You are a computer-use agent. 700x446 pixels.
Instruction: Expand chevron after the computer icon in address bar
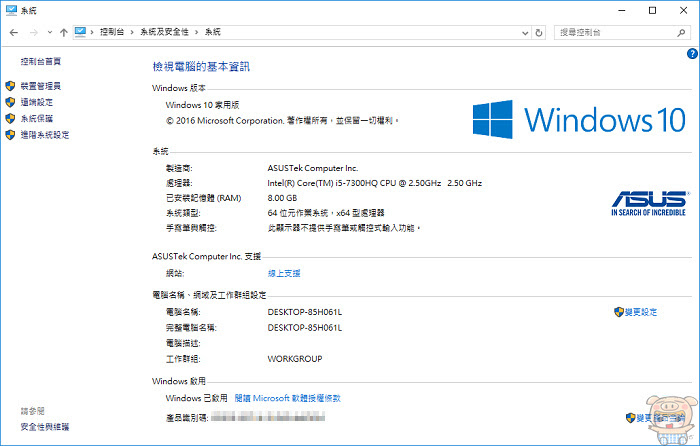click(x=92, y=32)
